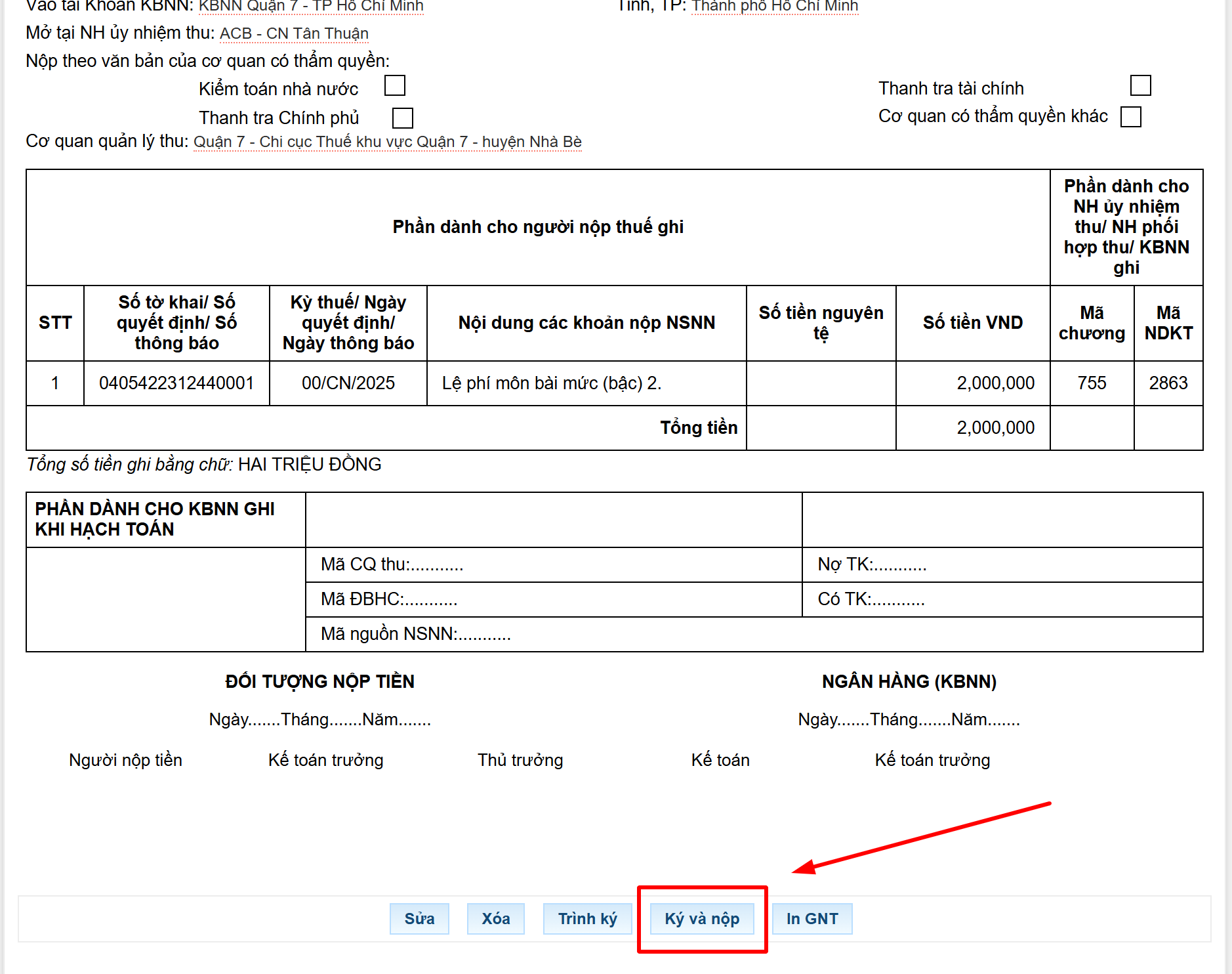The image size is (1232, 974).
Task: Click Lệ phí môn bài mức (bậc) 2 text
Action: pos(552,383)
